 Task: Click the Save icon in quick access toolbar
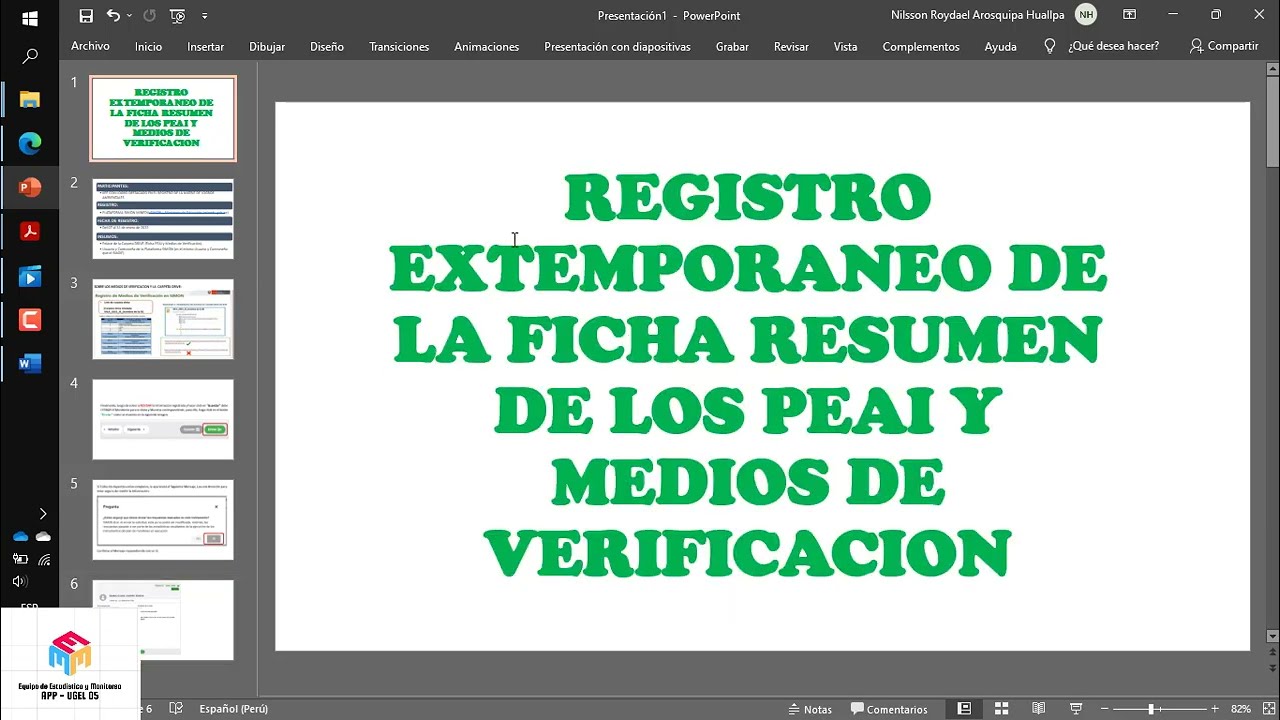click(86, 15)
